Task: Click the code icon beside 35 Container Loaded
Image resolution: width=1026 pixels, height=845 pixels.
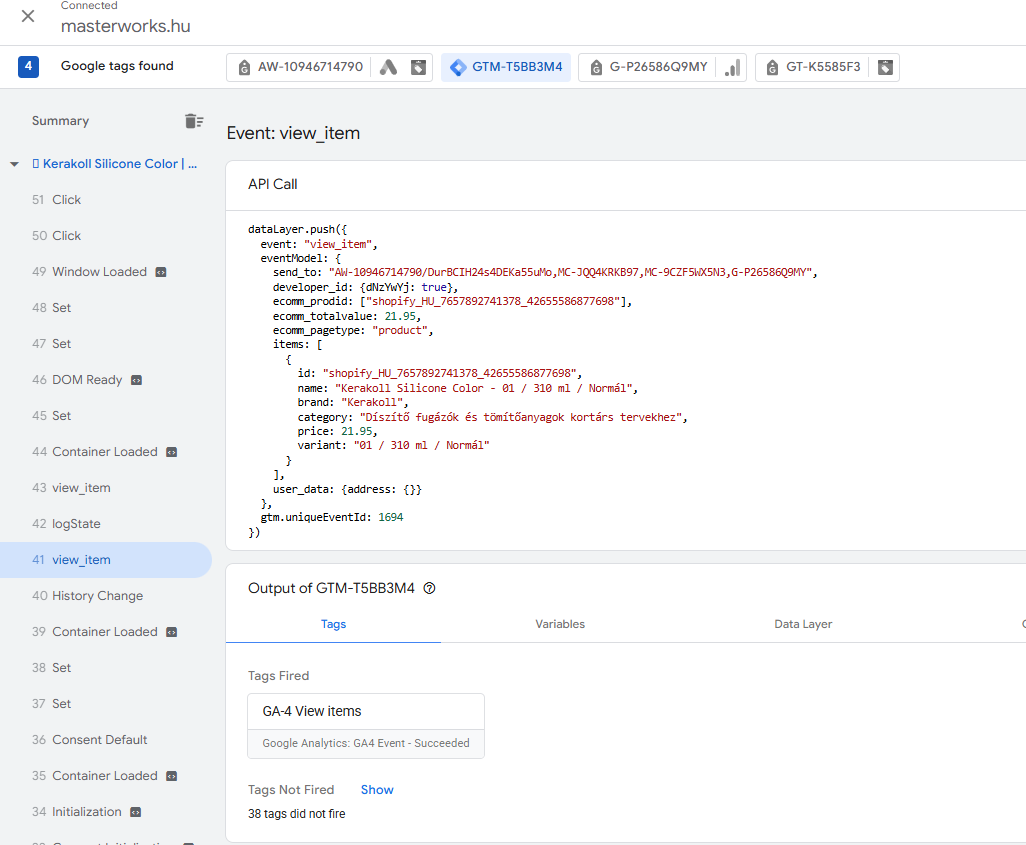Action: point(171,776)
